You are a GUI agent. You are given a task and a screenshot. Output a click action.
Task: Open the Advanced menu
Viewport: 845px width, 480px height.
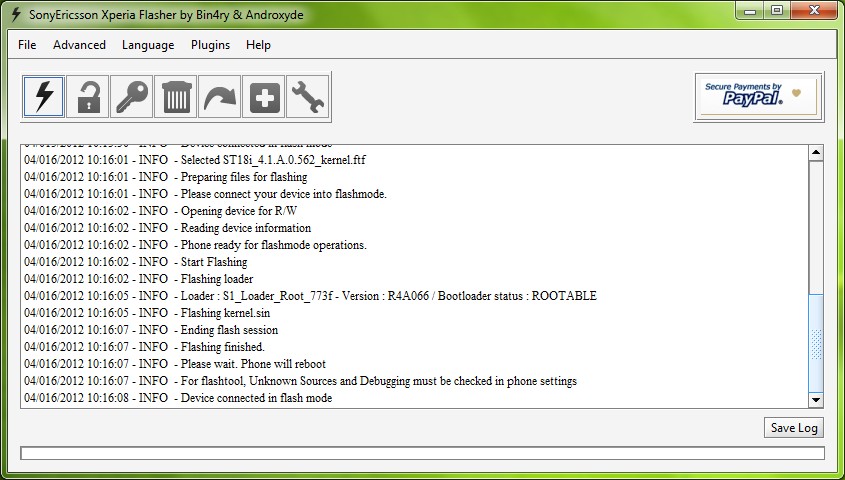tap(79, 45)
